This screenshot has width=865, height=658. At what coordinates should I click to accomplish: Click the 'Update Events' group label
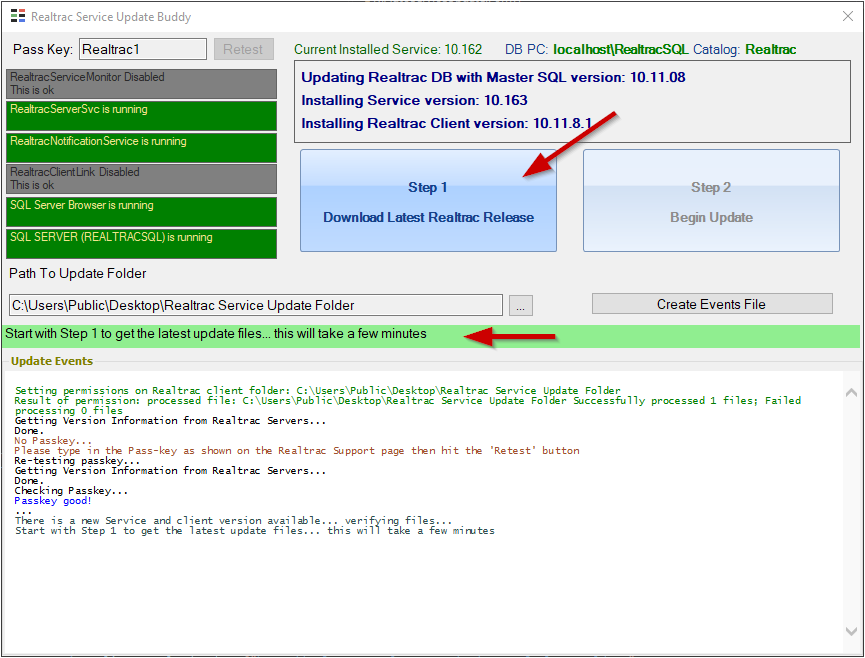click(x=52, y=361)
